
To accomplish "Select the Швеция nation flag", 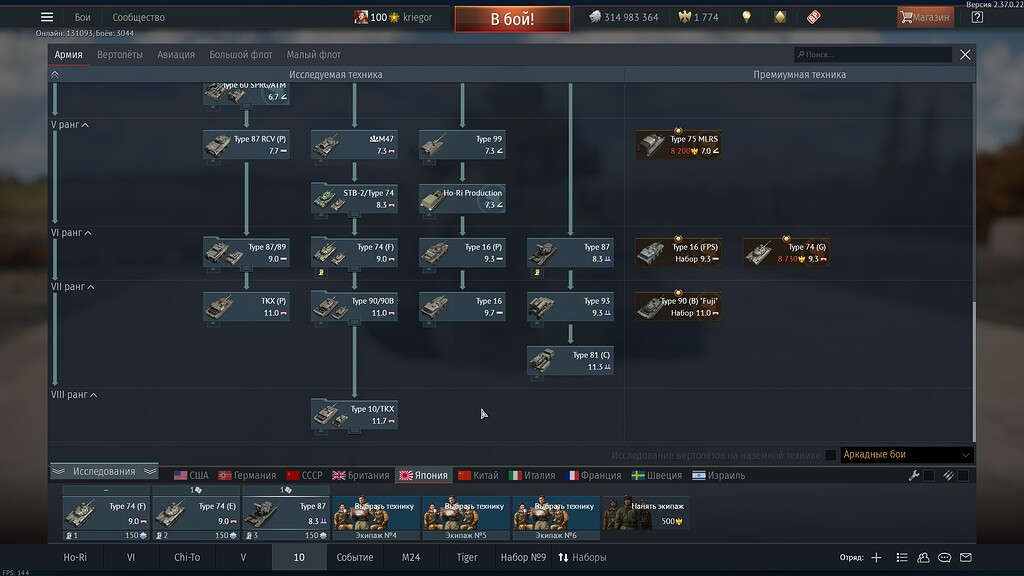I will tap(657, 475).
